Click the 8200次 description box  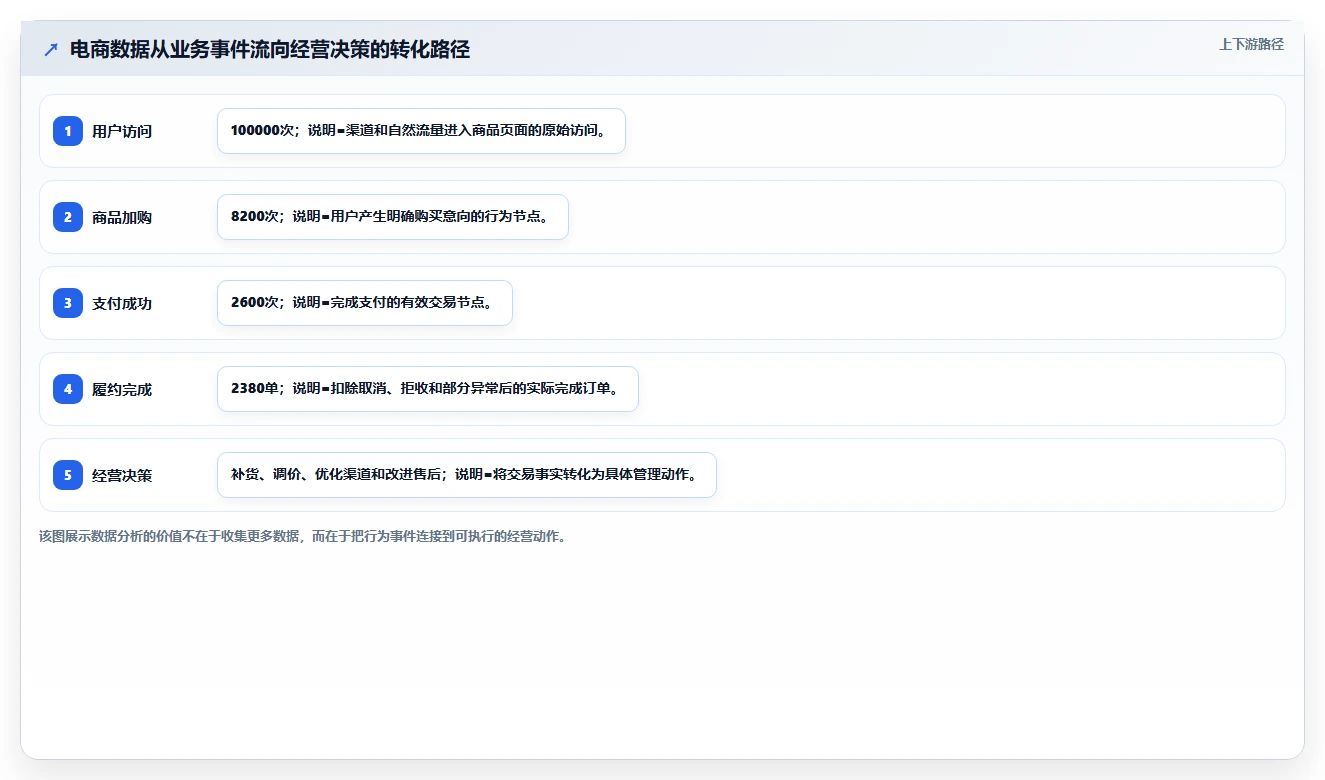[393, 217]
